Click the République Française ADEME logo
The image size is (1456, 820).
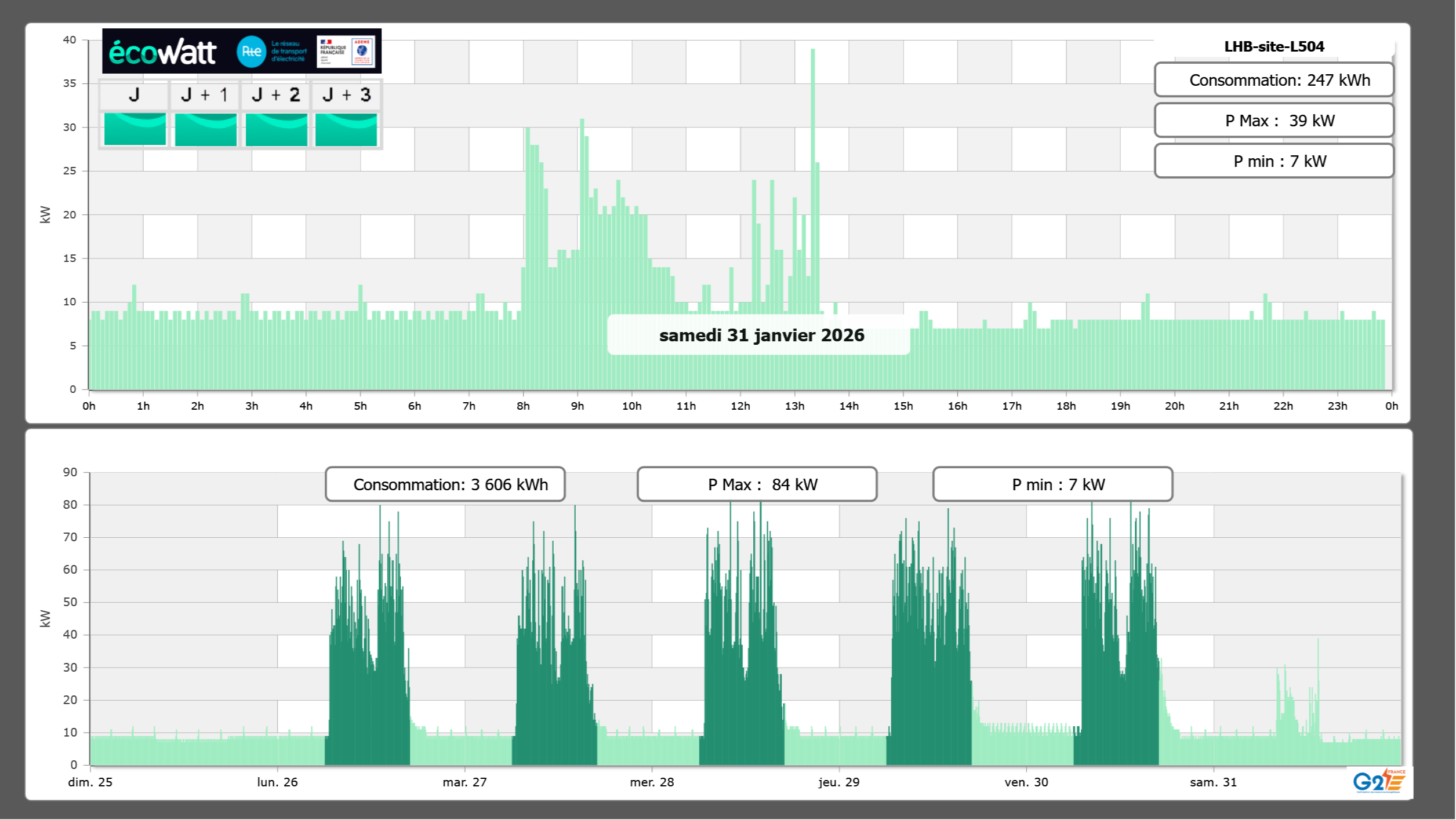coord(346,52)
